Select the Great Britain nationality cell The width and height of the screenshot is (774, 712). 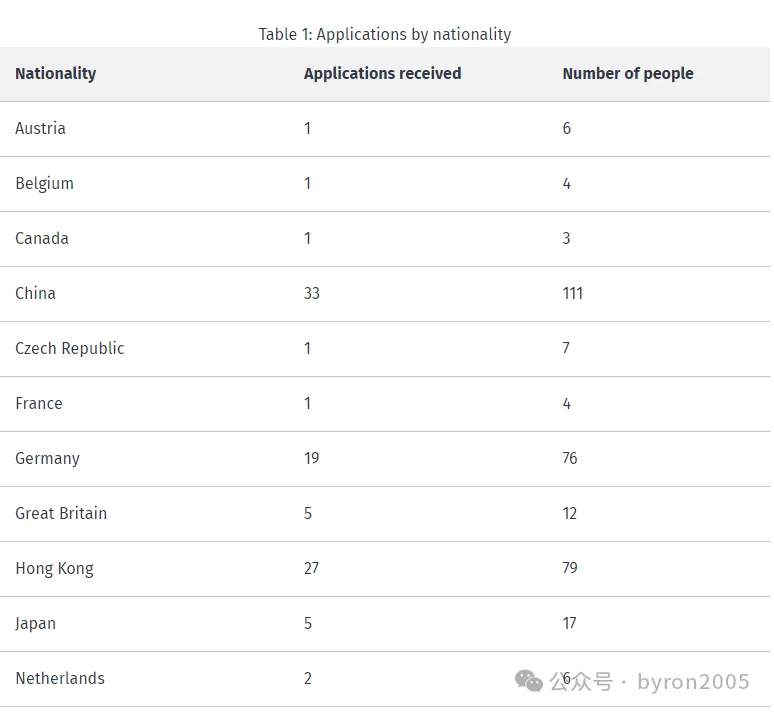point(61,513)
